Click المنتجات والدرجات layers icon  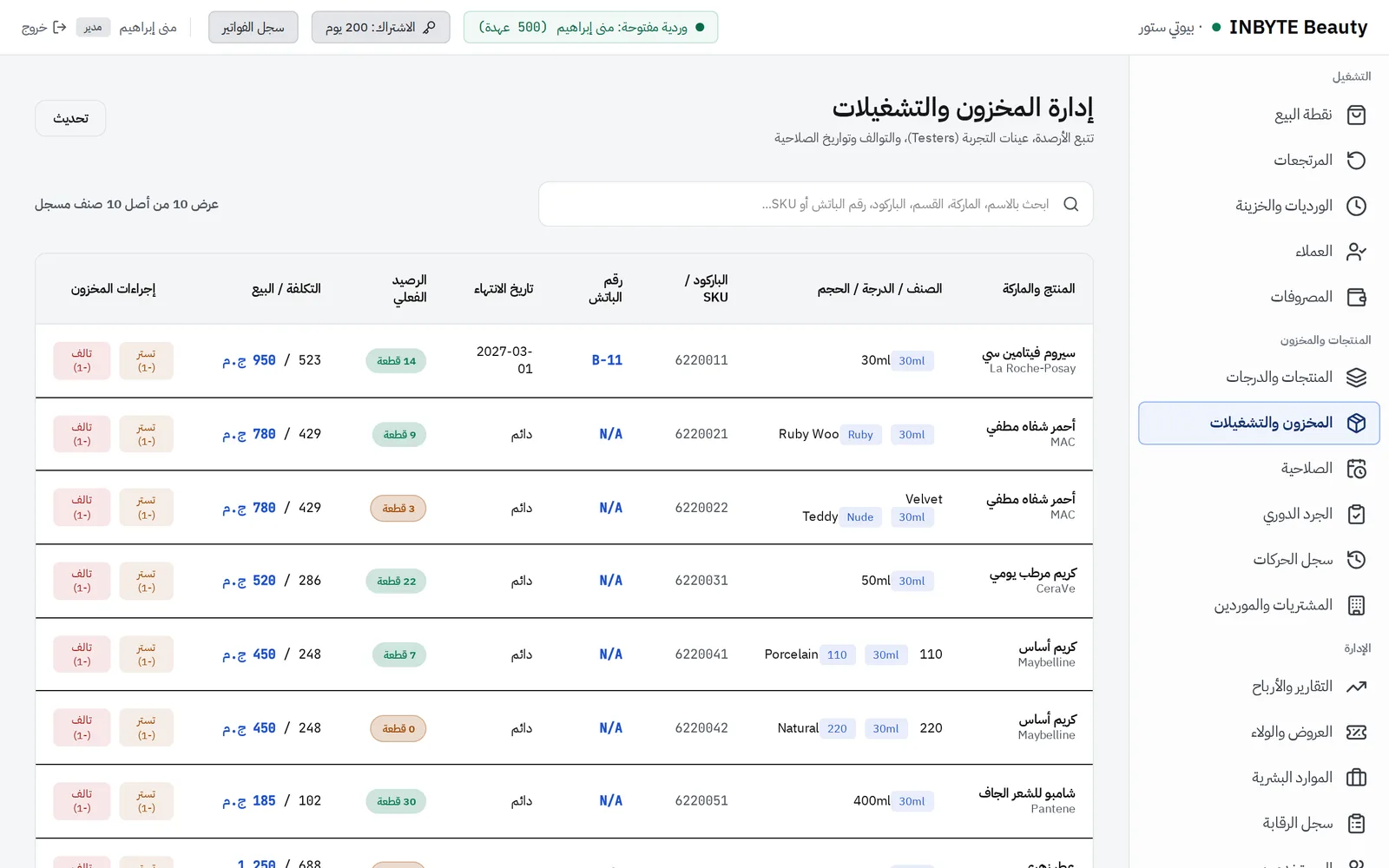point(1356,378)
